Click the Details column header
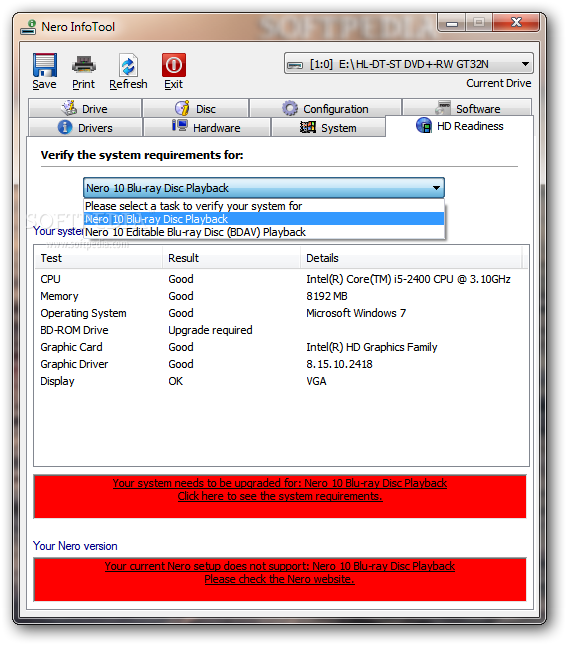The image size is (567, 645). coord(411,258)
